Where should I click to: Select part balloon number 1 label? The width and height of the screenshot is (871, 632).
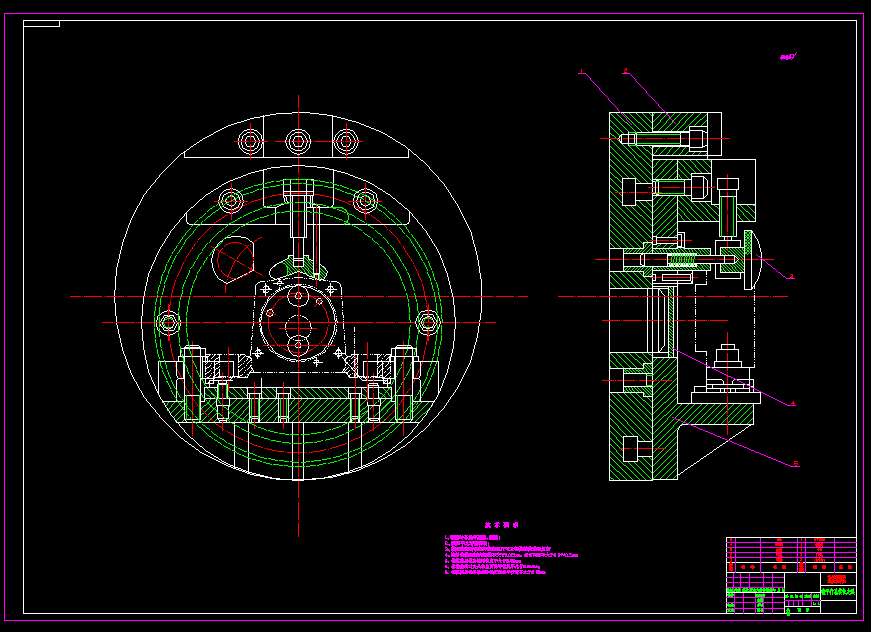[581, 71]
